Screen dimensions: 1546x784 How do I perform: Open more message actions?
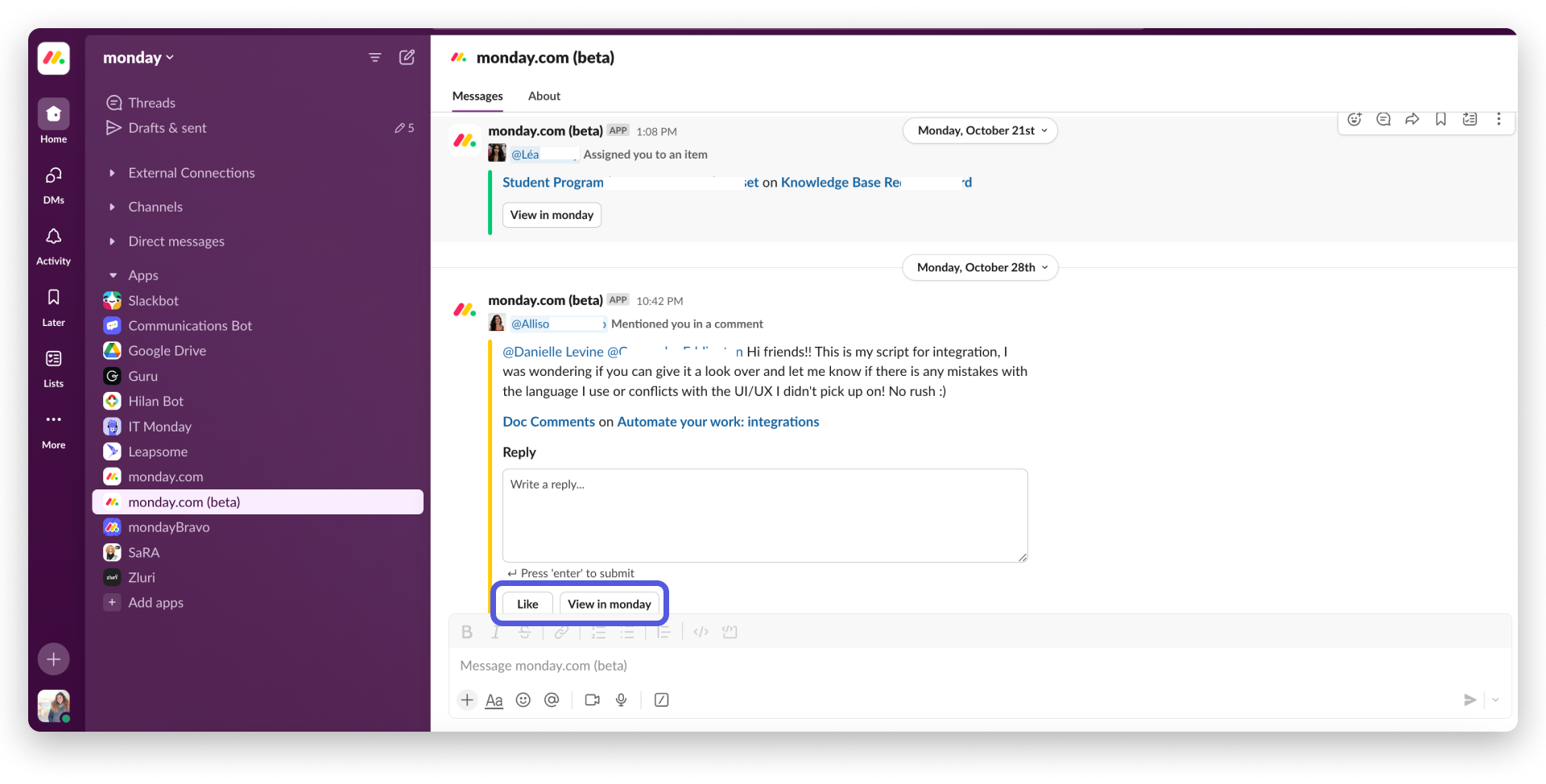click(x=1498, y=119)
